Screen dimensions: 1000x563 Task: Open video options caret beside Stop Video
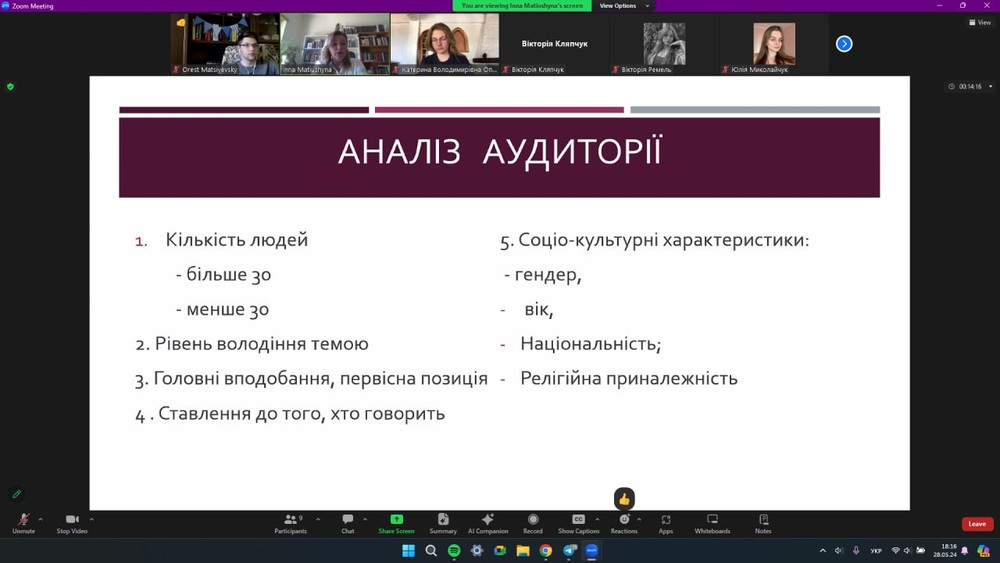coord(92,519)
